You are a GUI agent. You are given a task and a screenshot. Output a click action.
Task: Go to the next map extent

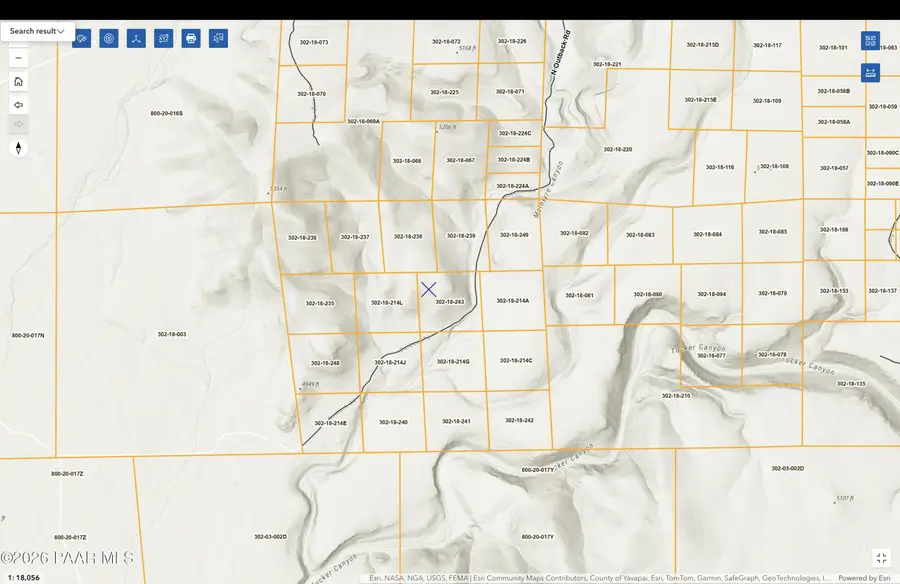18,125
